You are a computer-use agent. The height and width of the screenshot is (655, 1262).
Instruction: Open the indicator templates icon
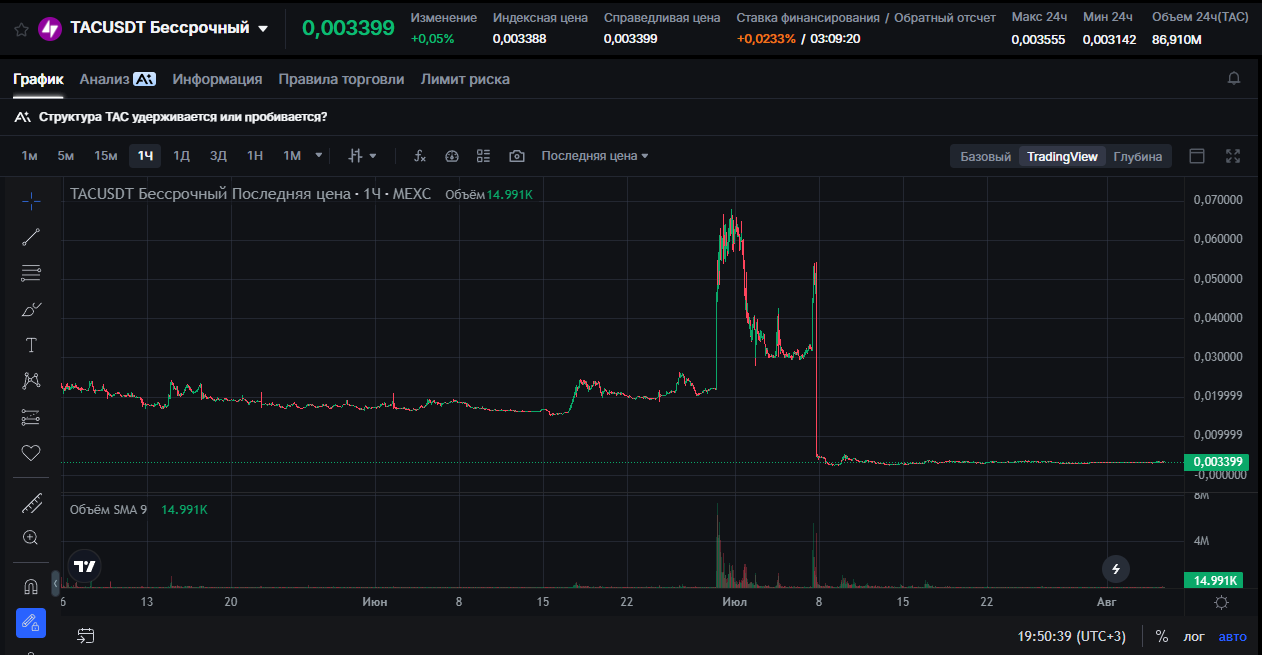click(x=484, y=156)
